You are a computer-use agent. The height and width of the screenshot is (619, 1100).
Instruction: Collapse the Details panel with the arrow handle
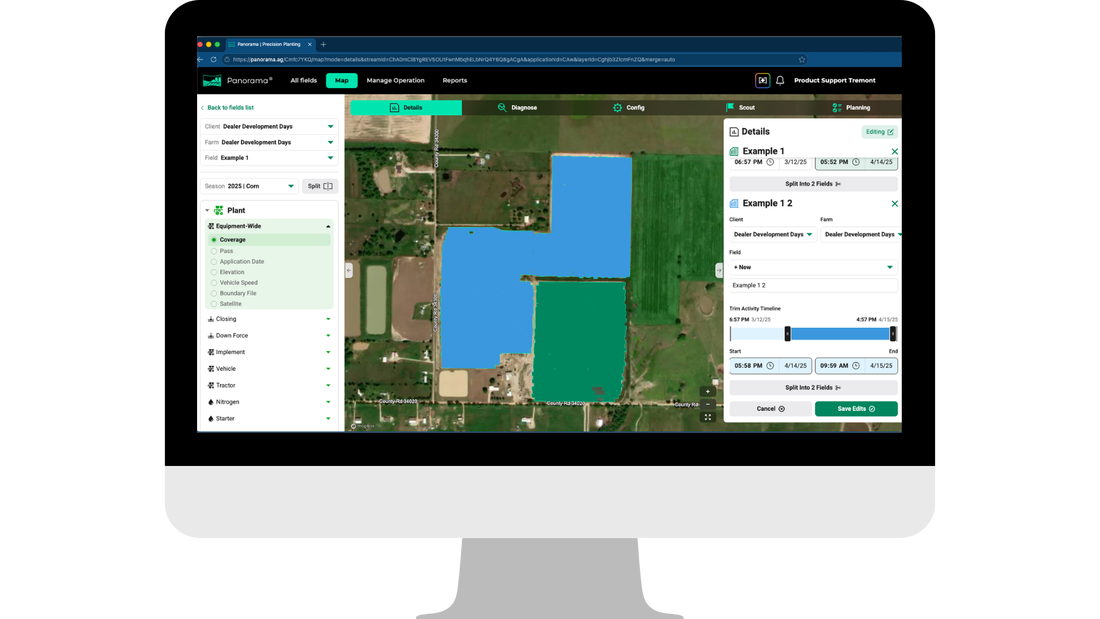719,270
